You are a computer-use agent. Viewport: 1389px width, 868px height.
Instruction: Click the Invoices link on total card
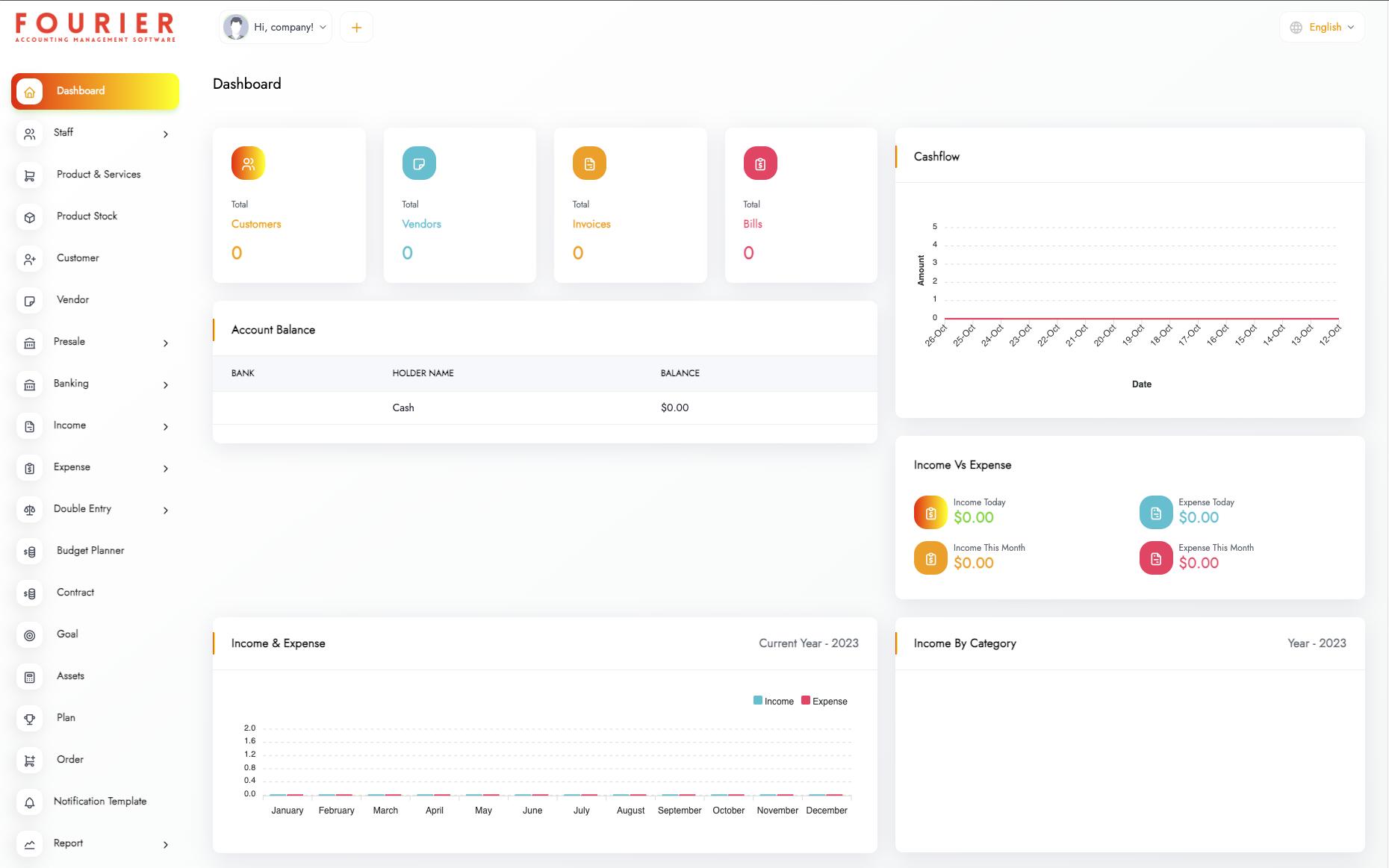coord(591,224)
